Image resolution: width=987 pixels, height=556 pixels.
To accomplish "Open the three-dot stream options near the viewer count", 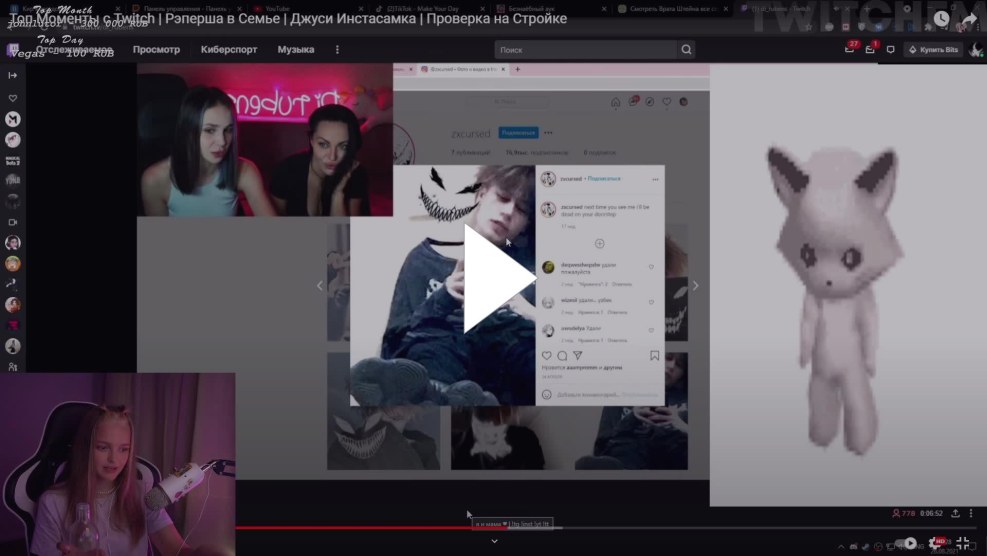I will pyautogui.click(x=971, y=513).
